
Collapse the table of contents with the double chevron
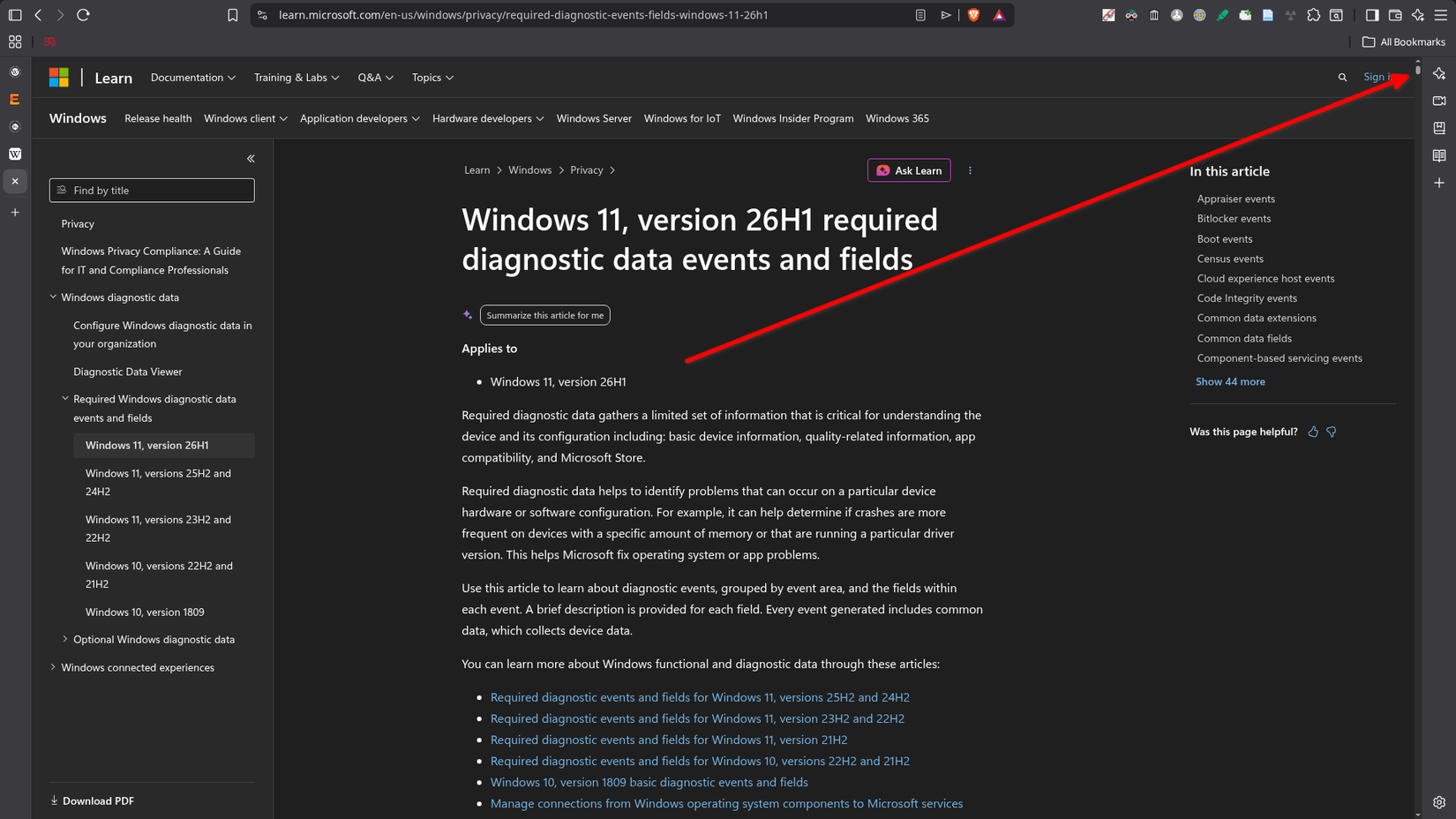point(251,159)
